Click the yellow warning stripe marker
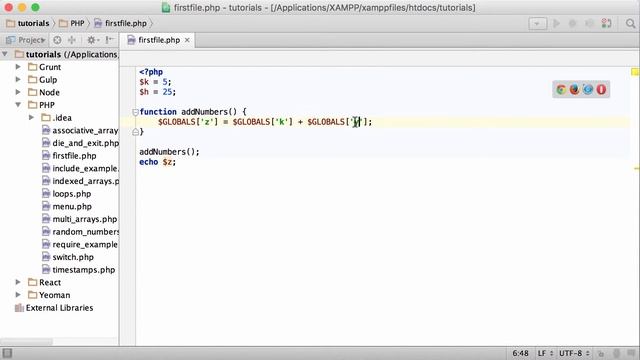 click(x=637, y=168)
